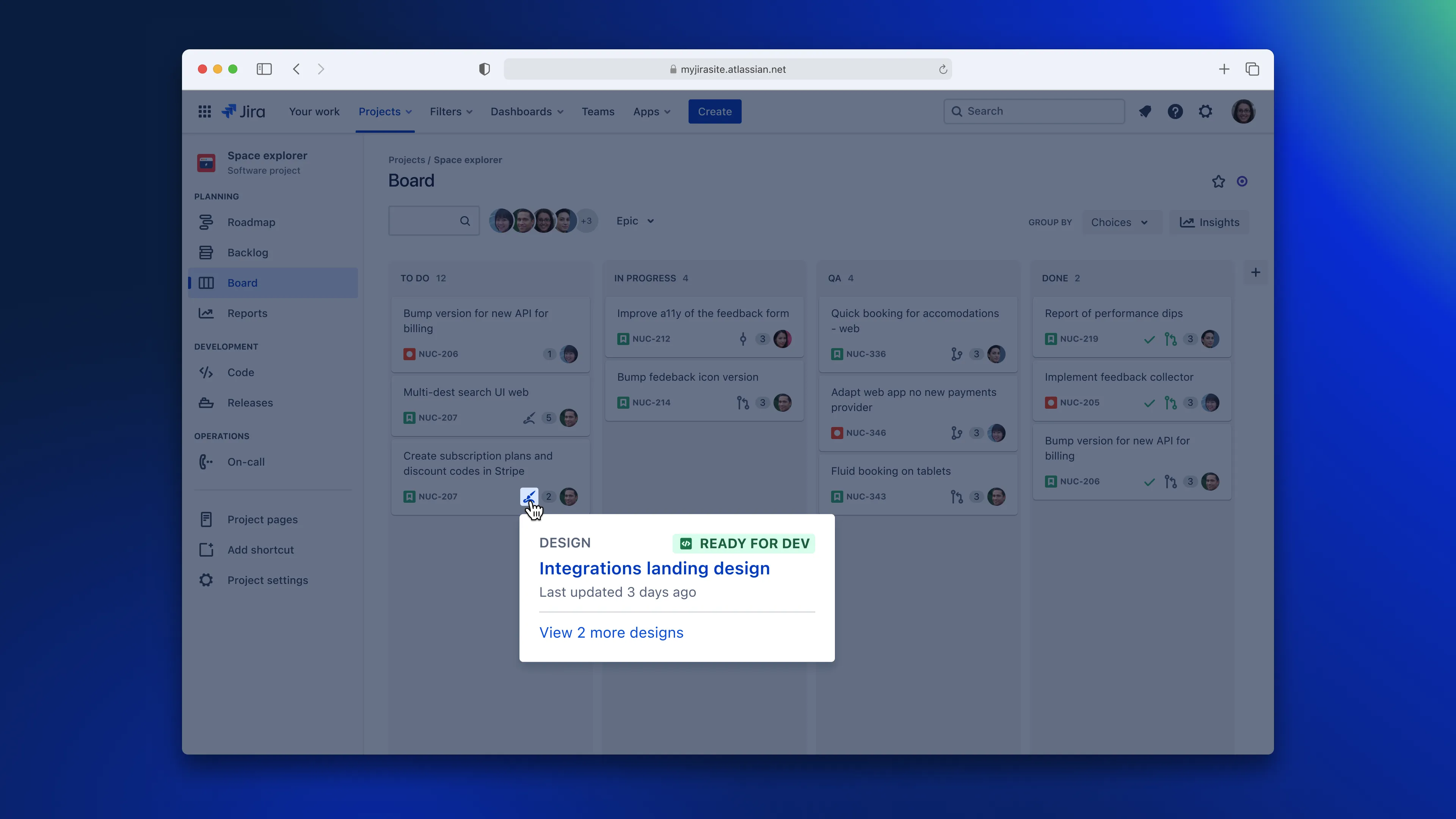
Task: Filter board by the first avatar
Action: pos(501,221)
